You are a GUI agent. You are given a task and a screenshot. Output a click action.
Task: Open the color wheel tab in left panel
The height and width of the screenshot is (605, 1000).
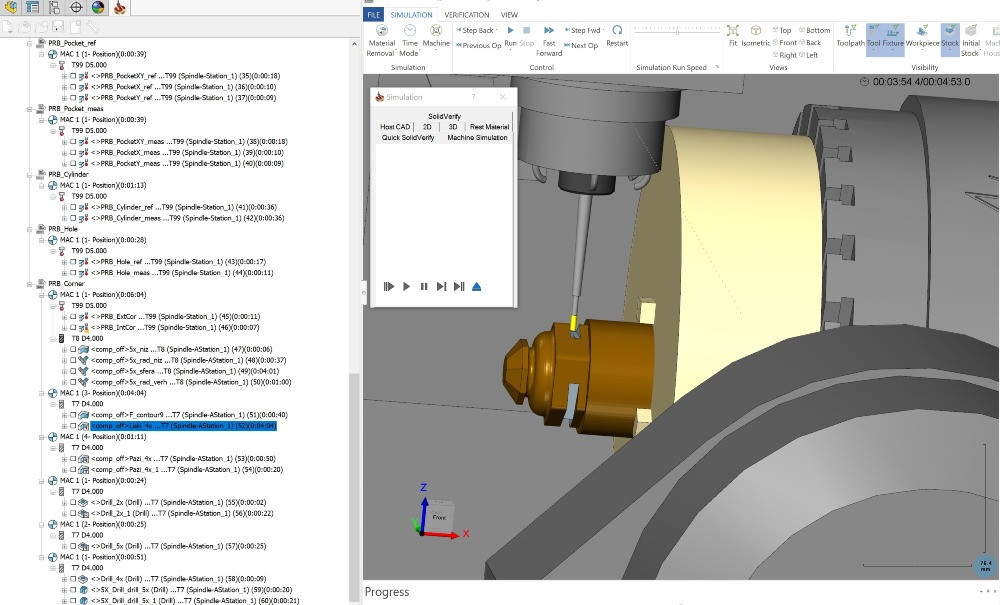coord(98,8)
